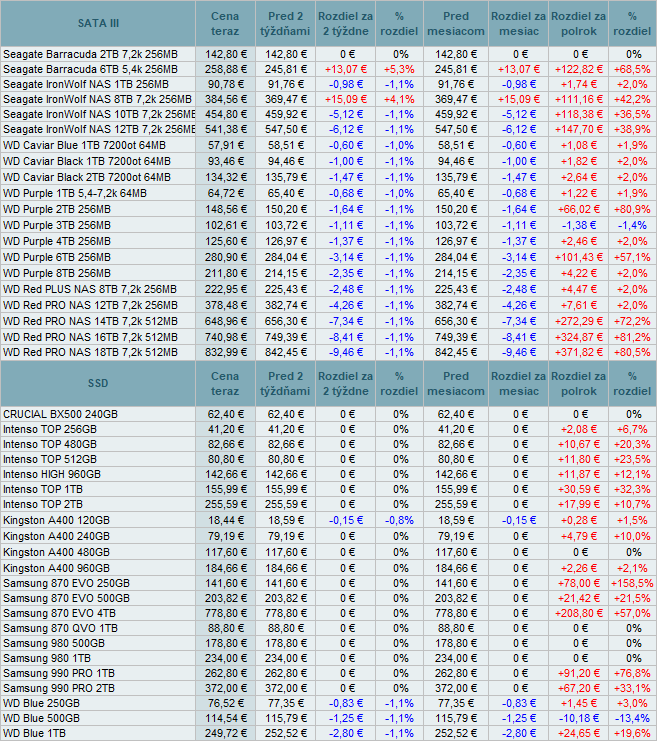Click the half-year difference +111,16 €
657x741 pixels.
click(579, 99)
